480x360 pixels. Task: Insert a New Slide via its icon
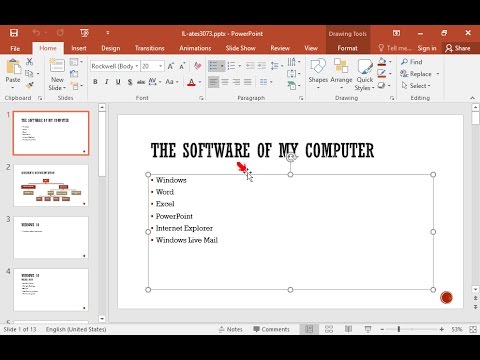coord(57,66)
